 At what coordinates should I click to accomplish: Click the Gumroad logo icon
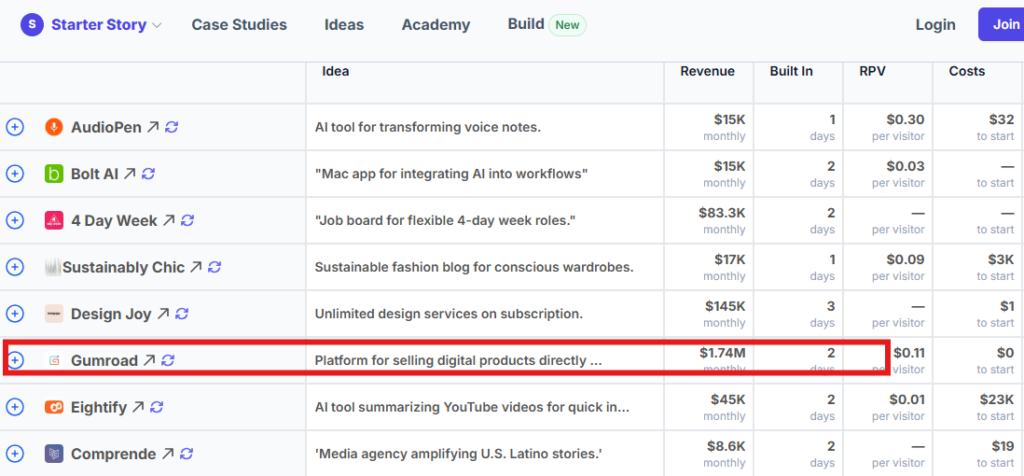click(54, 360)
